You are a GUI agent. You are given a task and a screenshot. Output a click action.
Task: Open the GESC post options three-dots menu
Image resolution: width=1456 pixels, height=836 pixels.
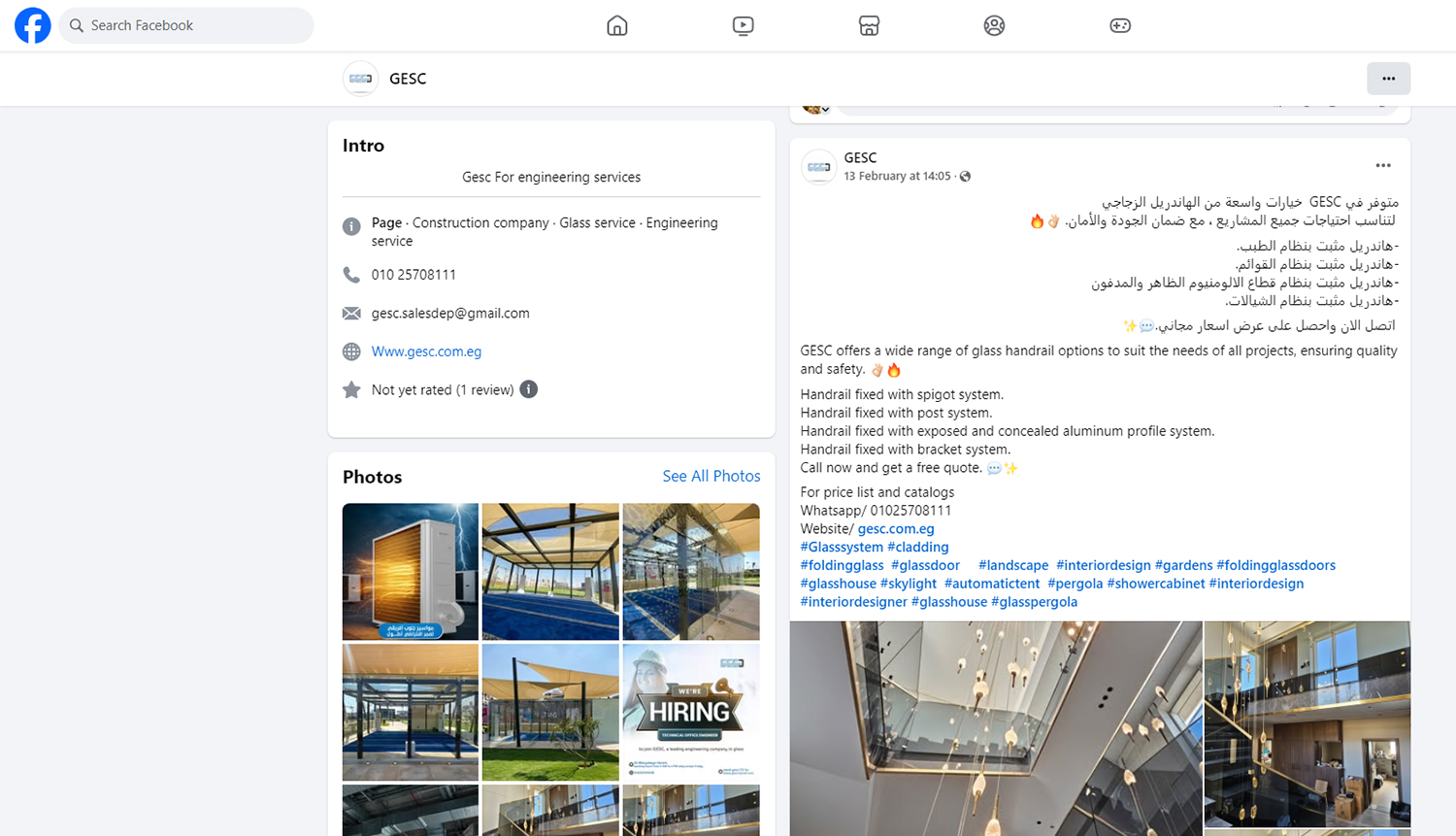[x=1383, y=166]
